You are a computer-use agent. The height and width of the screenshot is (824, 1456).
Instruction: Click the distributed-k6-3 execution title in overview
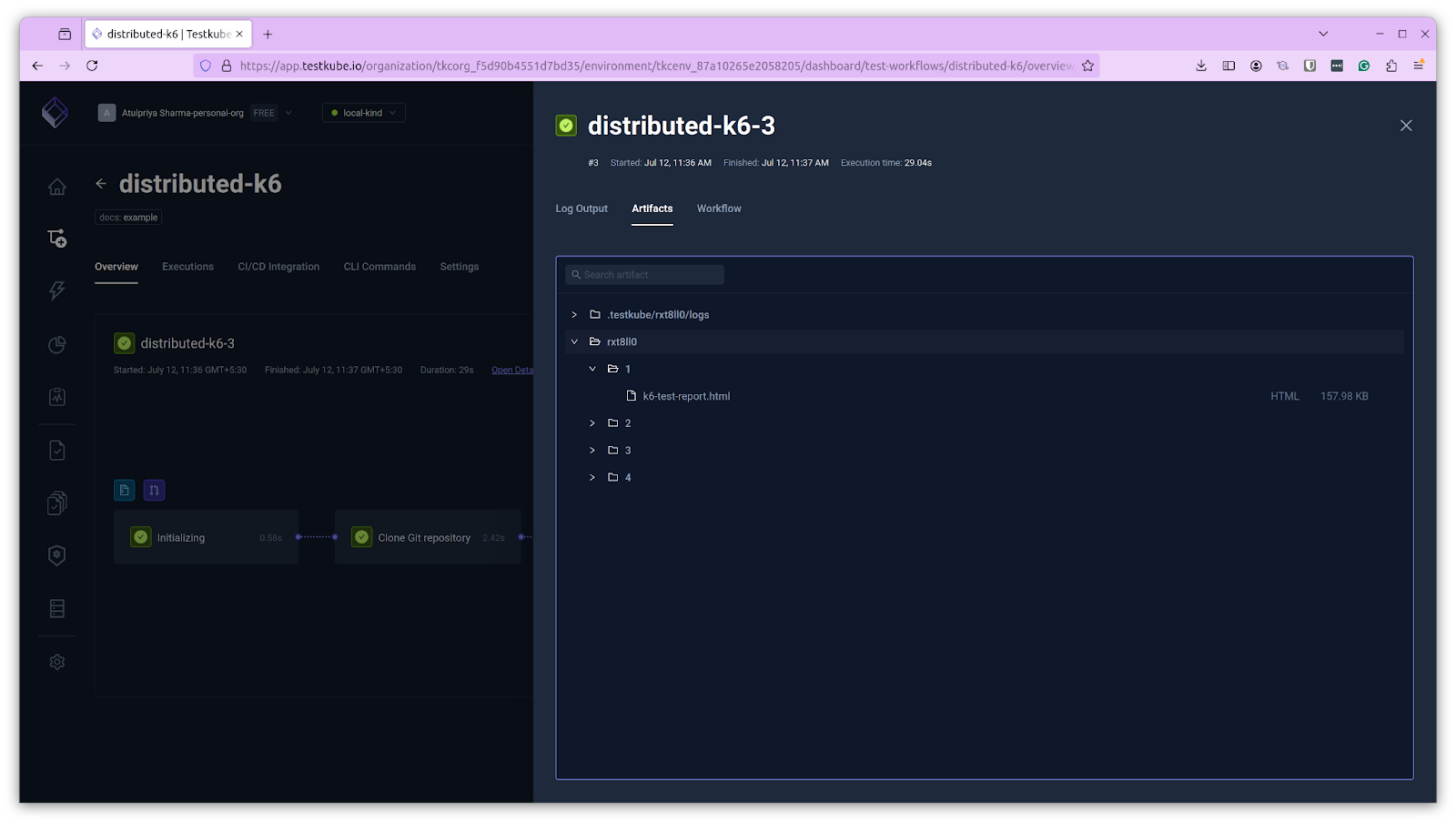click(x=187, y=343)
